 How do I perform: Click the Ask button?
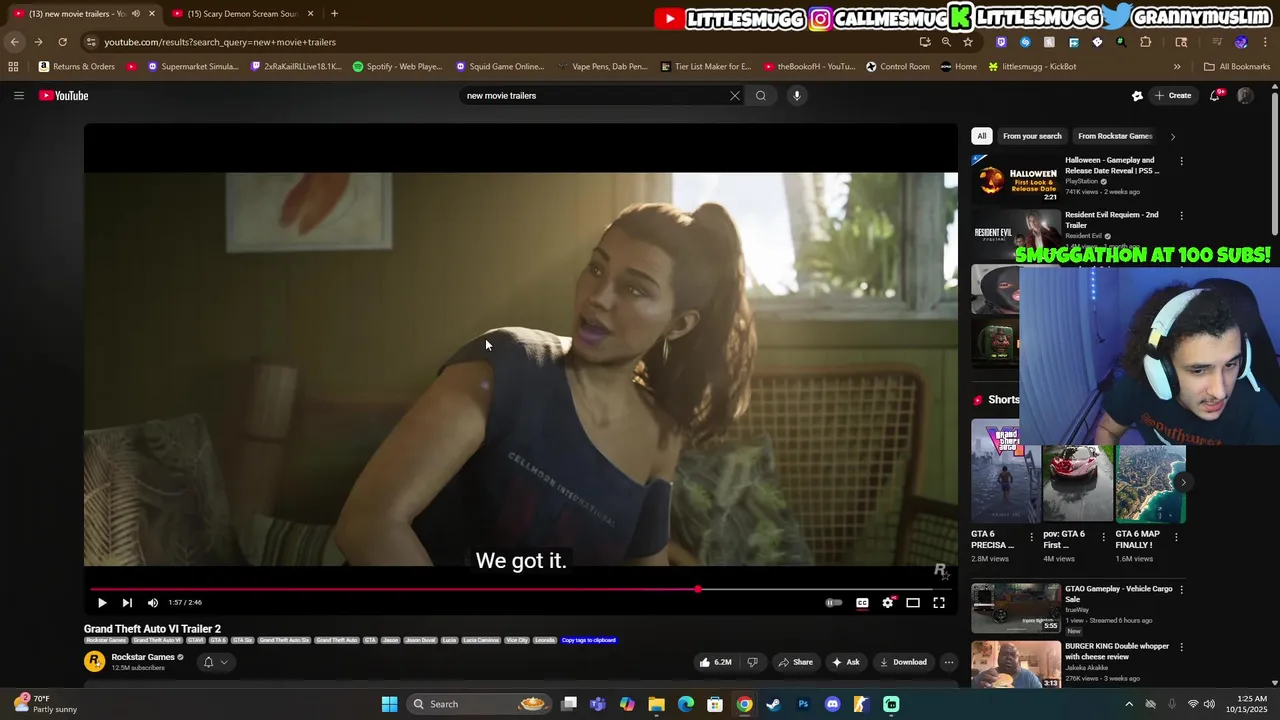[x=846, y=662]
